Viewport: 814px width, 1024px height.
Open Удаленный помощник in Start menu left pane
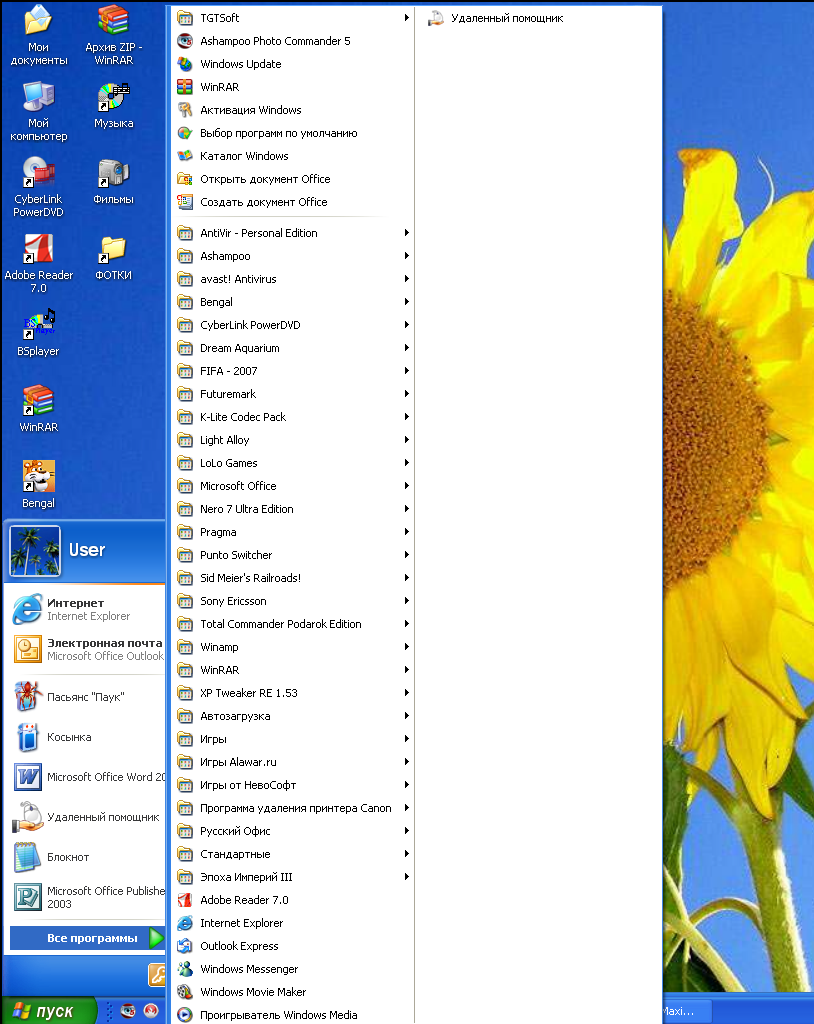pyautogui.click(x=86, y=817)
